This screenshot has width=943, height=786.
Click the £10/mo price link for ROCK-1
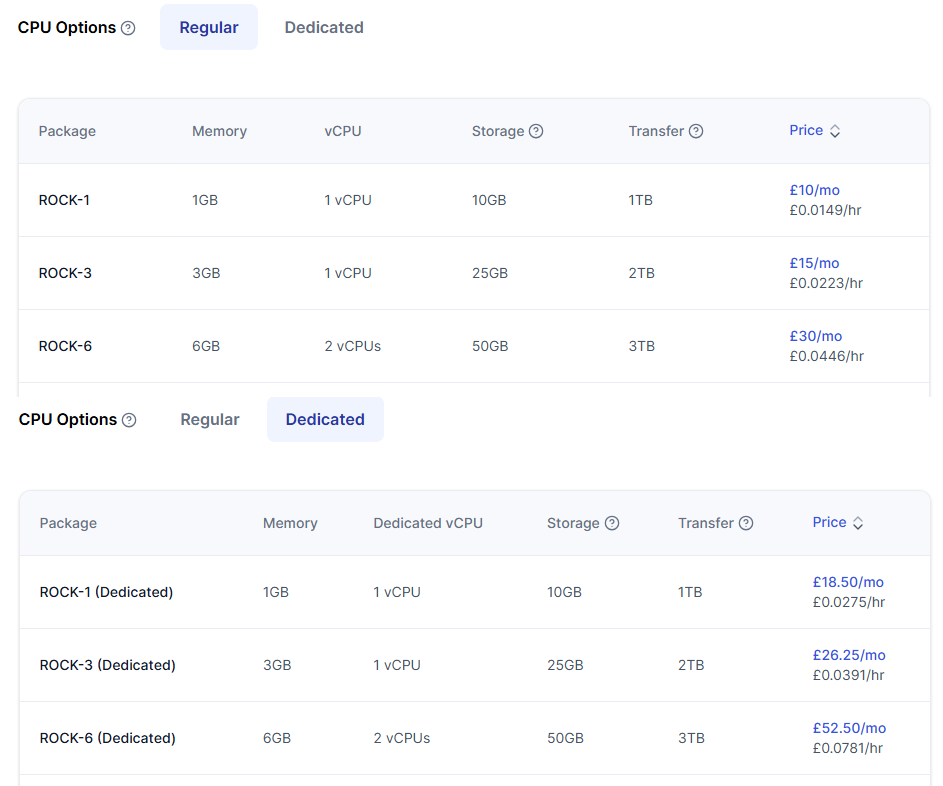pos(814,190)
